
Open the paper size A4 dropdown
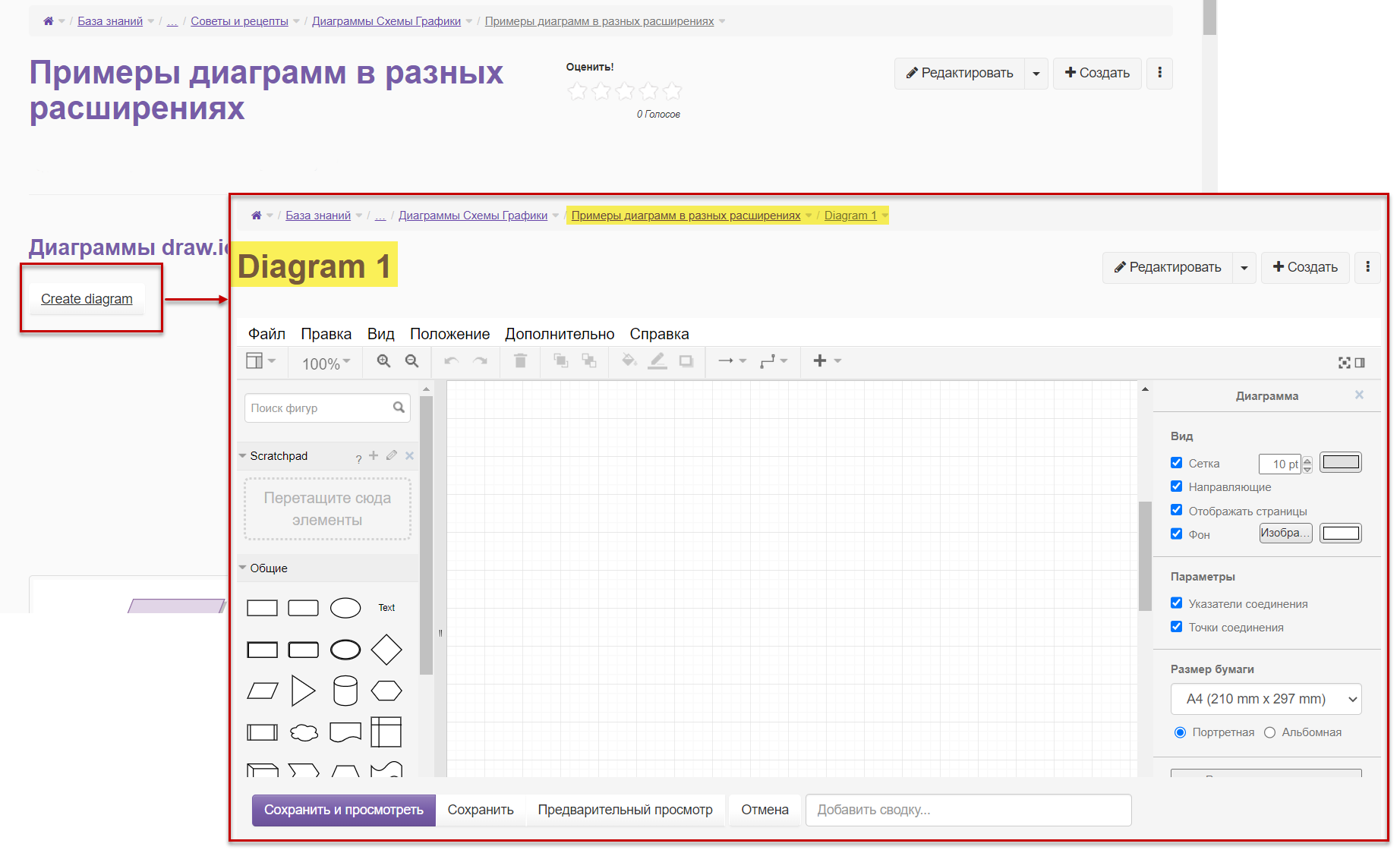point(1266,699)
